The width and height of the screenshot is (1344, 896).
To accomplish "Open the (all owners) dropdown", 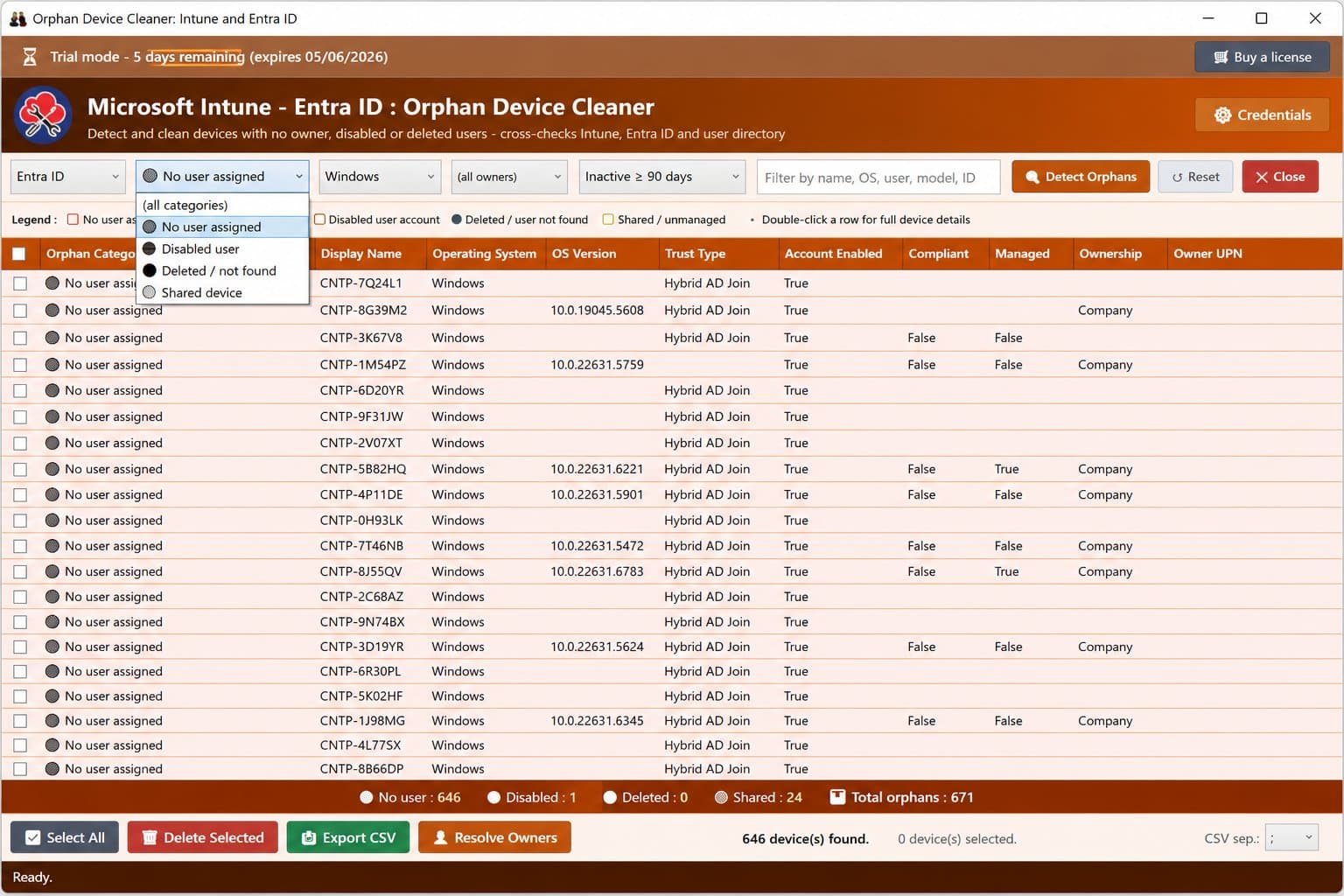I will [x=509, y=177].
